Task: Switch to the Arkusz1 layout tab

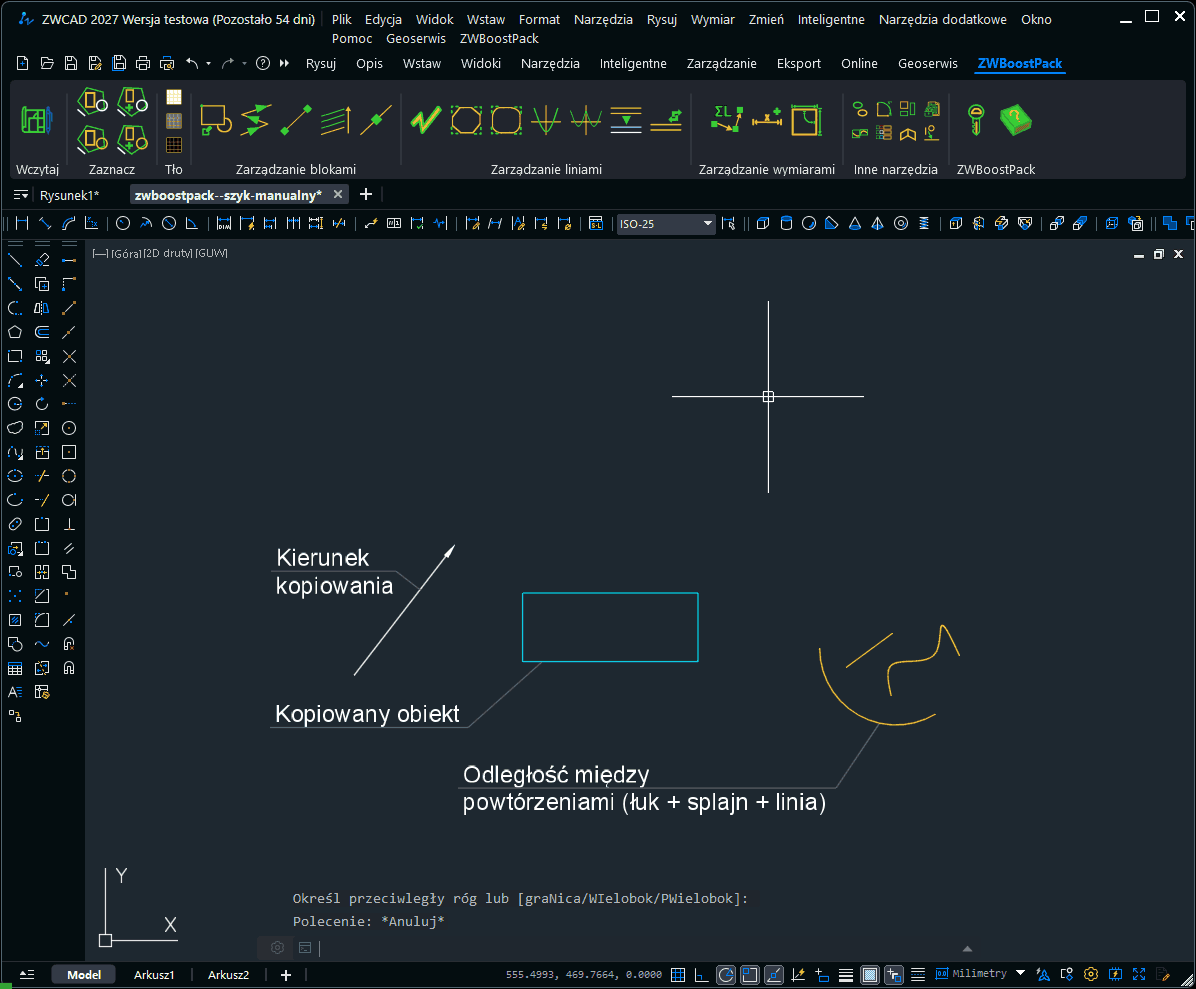Action: (154, 974)
